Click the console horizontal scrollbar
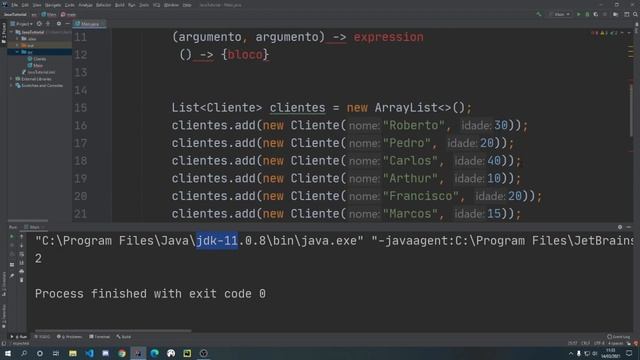Screen dimensions: 640x360 pyautogui.click(x=113, y=331)
